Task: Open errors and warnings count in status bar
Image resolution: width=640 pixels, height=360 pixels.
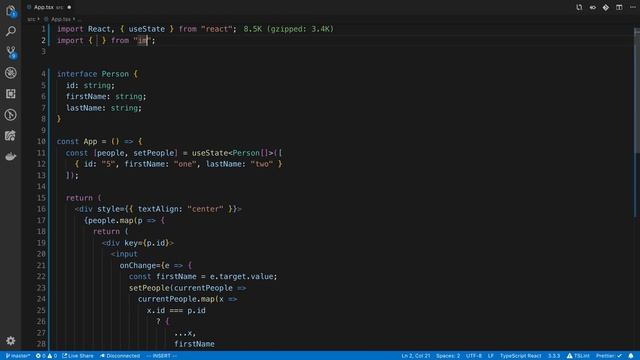Action: (46, 356)
